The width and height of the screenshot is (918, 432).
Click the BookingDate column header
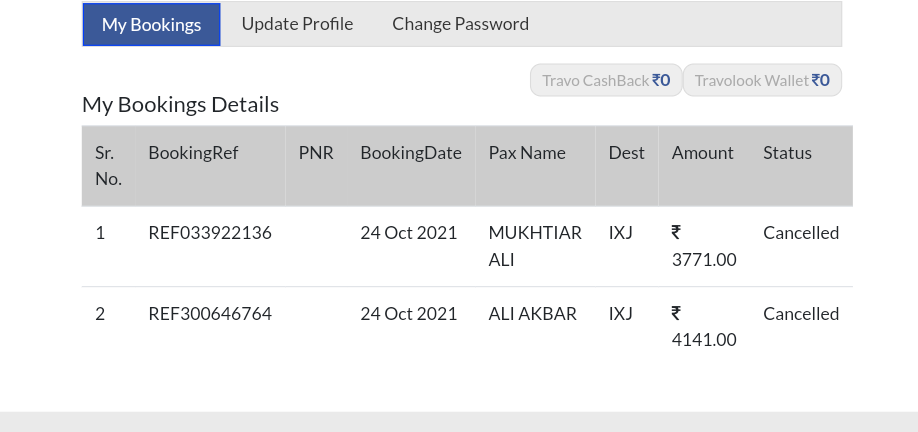(411, 153)
